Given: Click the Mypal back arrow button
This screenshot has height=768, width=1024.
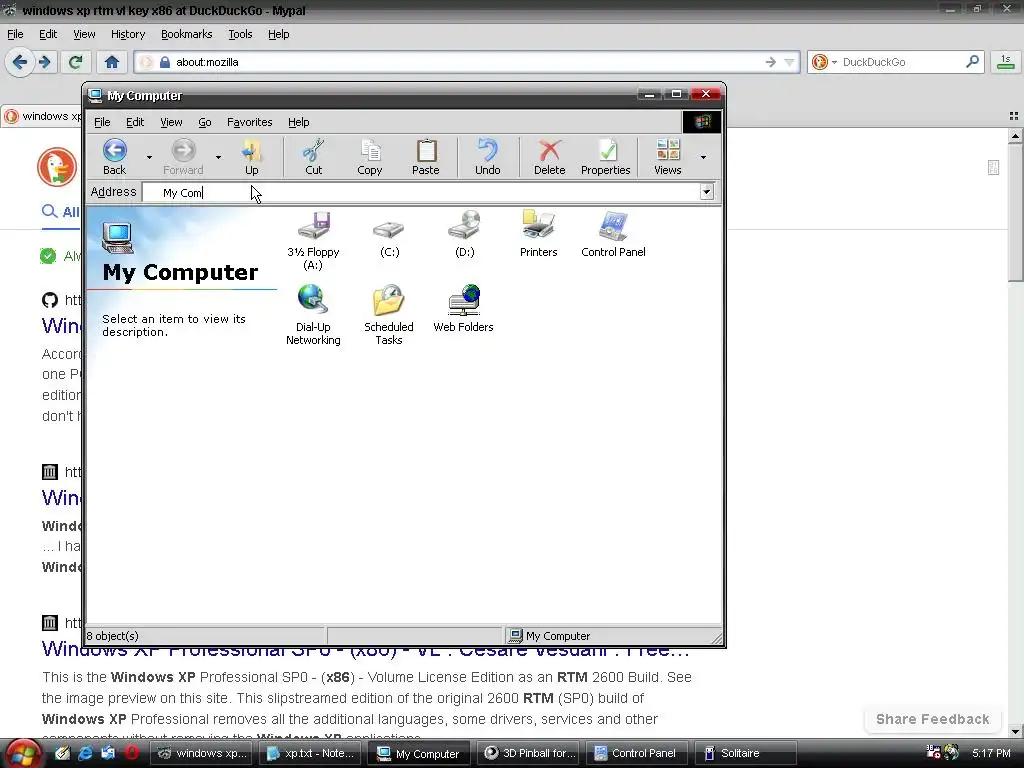Looking at the screenshot, I should coord(20,62).
